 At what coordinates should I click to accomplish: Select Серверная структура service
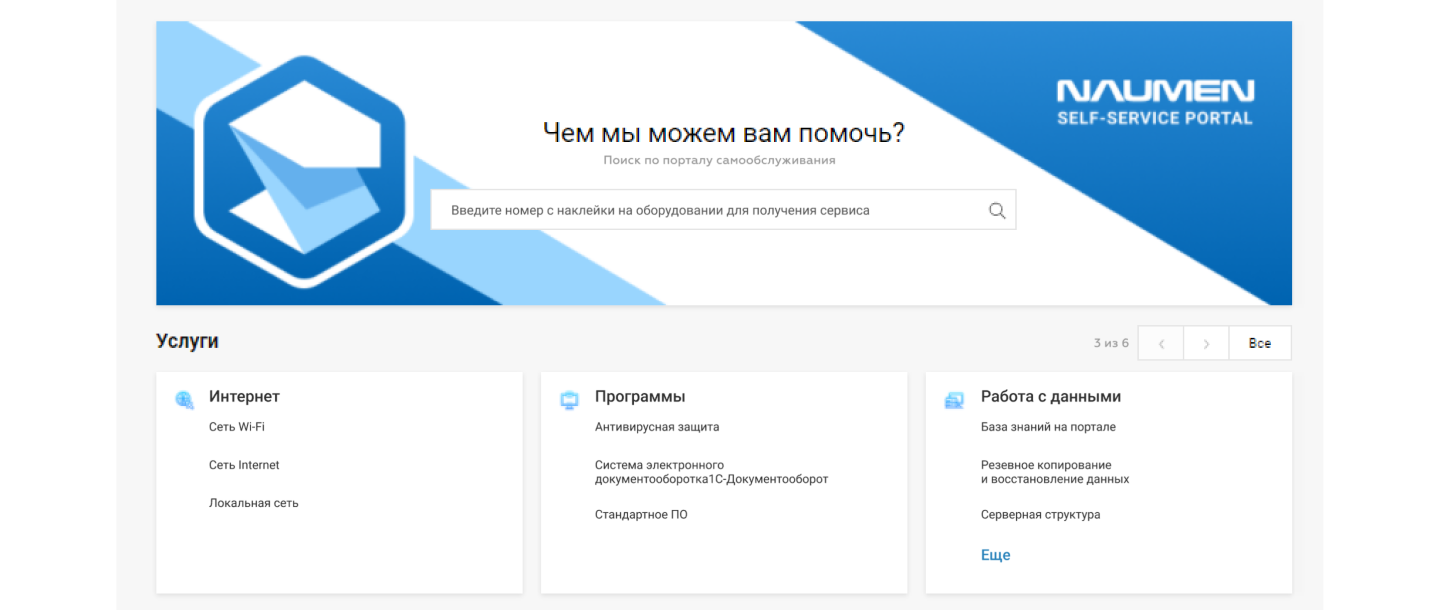pyautogui.click(x=1040, y=515)
